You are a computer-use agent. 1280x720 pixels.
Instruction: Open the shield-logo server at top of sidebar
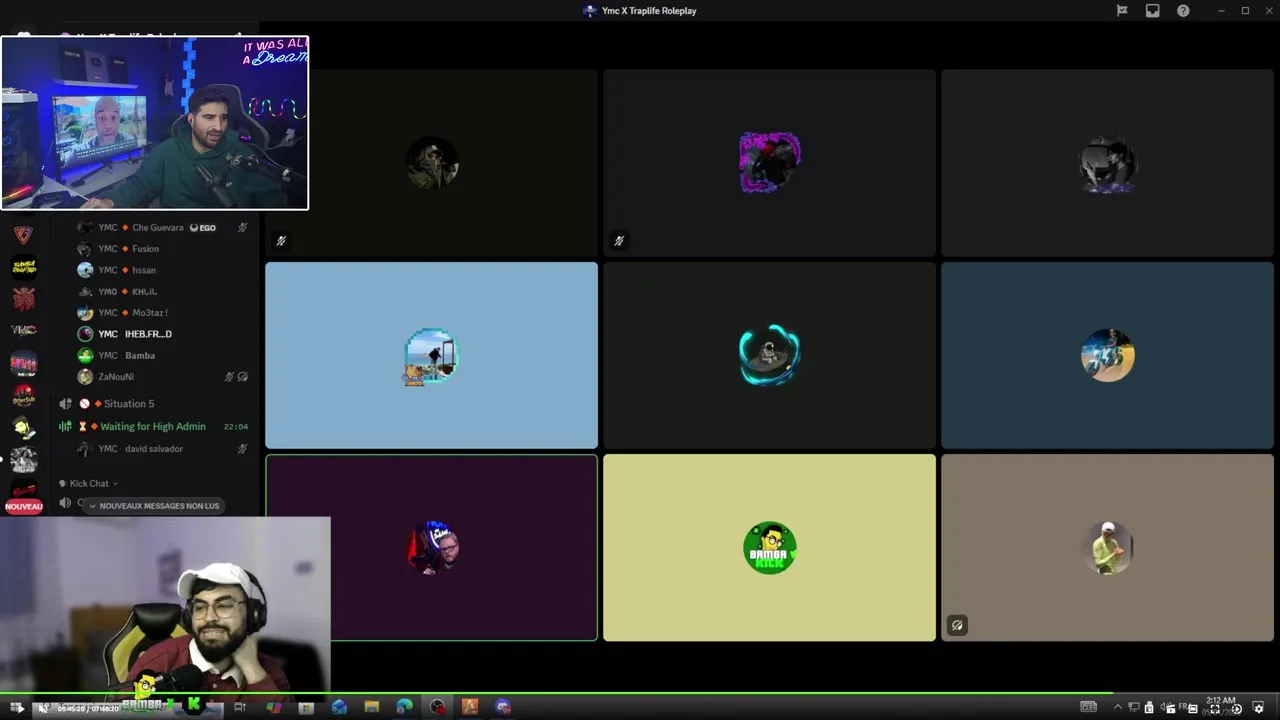[x=24, y=234]
